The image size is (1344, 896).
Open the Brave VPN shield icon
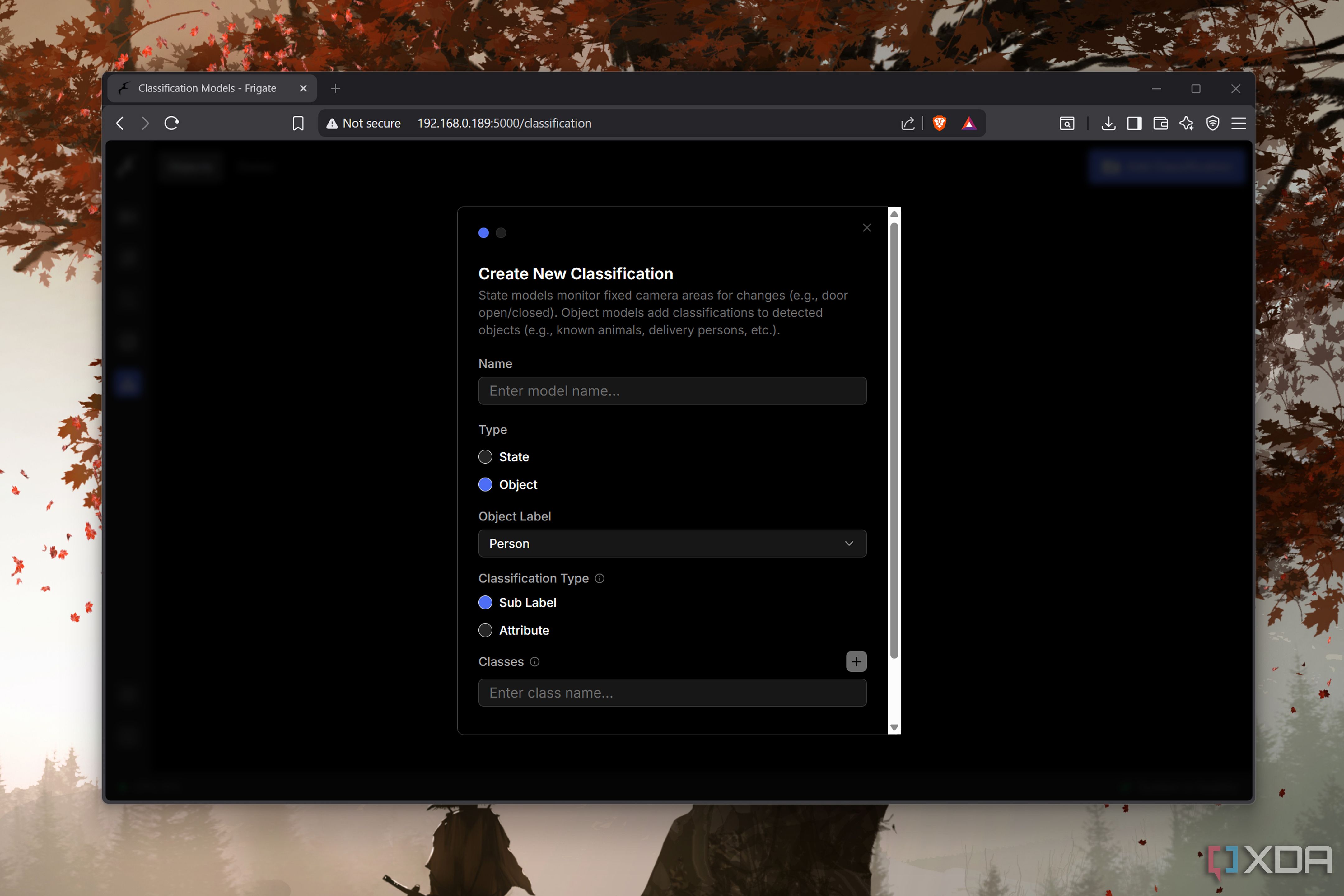point(1213,124)
